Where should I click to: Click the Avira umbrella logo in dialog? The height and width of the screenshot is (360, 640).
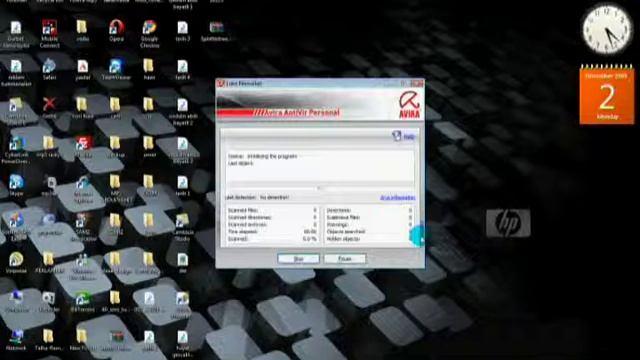click(x=409, y=104)
